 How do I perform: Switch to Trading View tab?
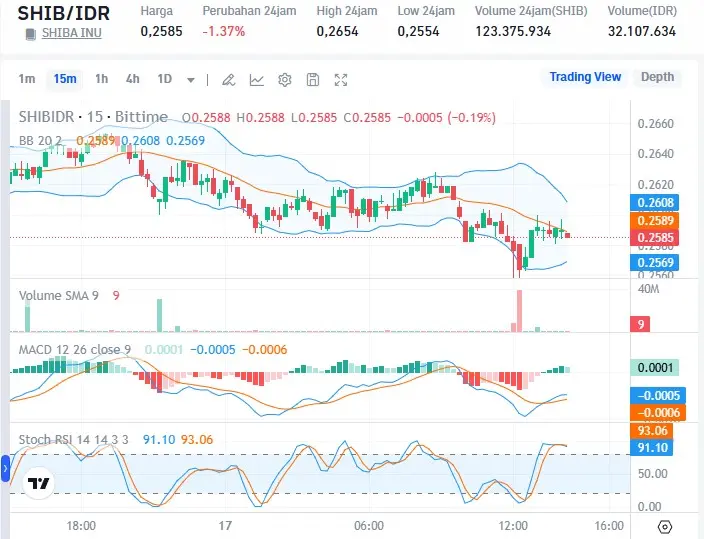(585, 77)
